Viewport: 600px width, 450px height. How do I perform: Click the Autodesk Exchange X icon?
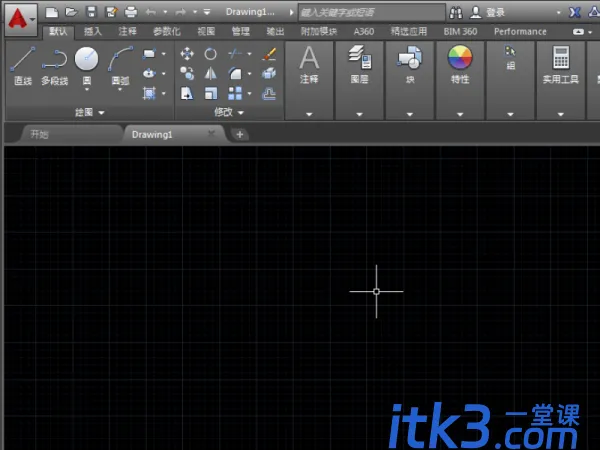click(x=574, y=13)
